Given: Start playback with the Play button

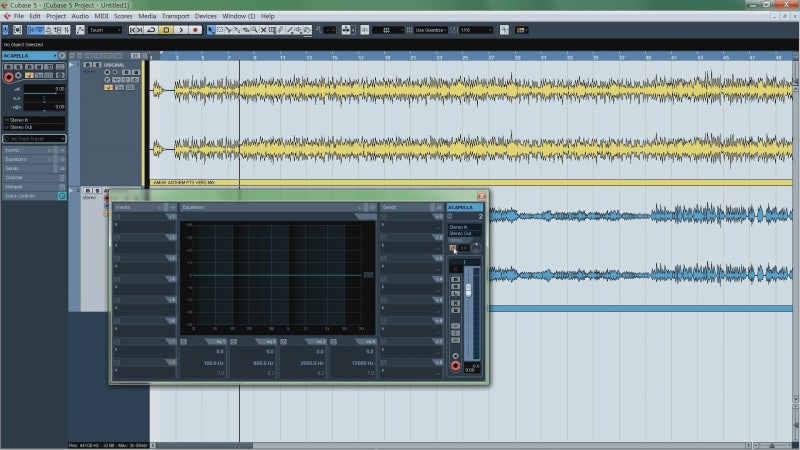Looking at the screenshot, I should [x=181, y=30].
